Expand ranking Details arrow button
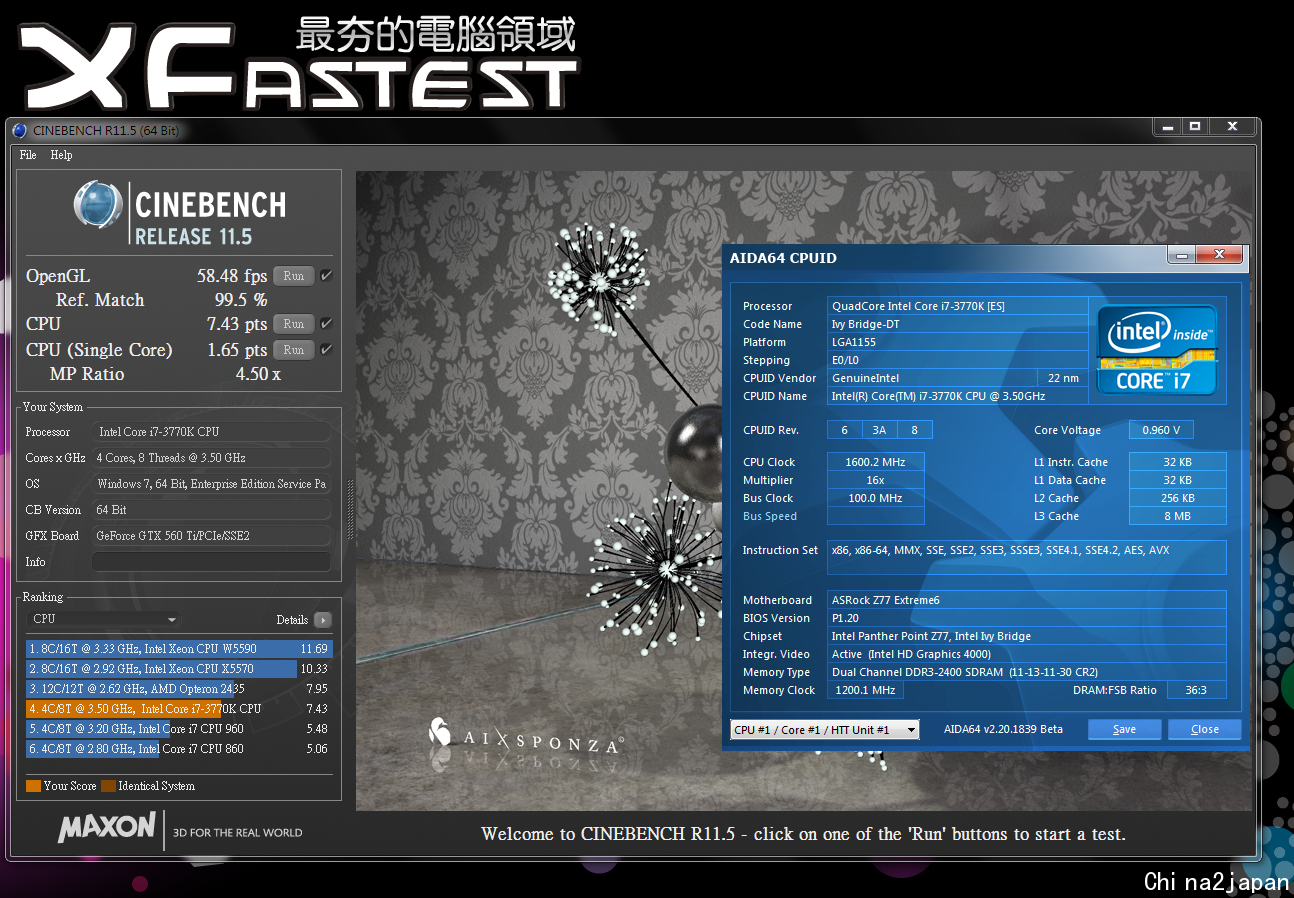The image size is (1294, 898). point(322,620)
